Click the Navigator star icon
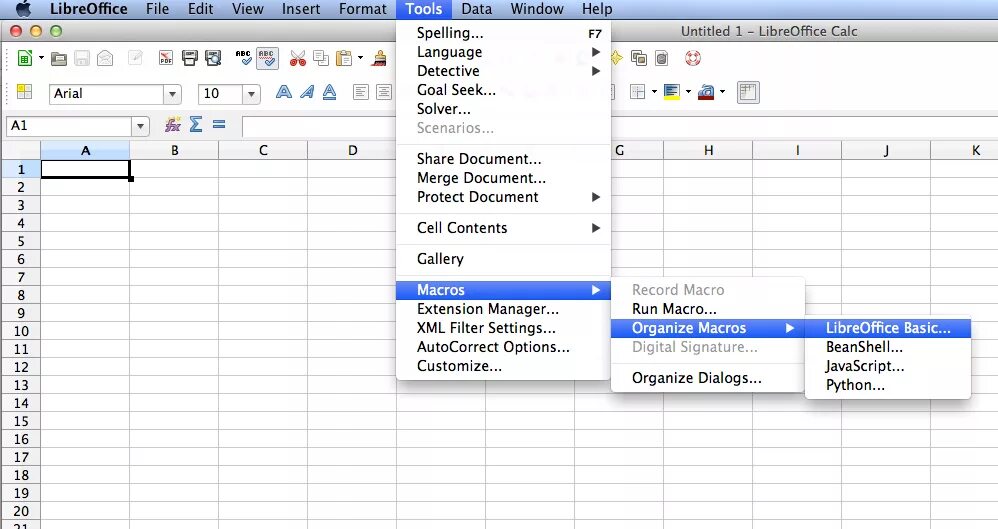Image resolution: width=998 pixels, height=529 pixels. [x=616, y=58]
